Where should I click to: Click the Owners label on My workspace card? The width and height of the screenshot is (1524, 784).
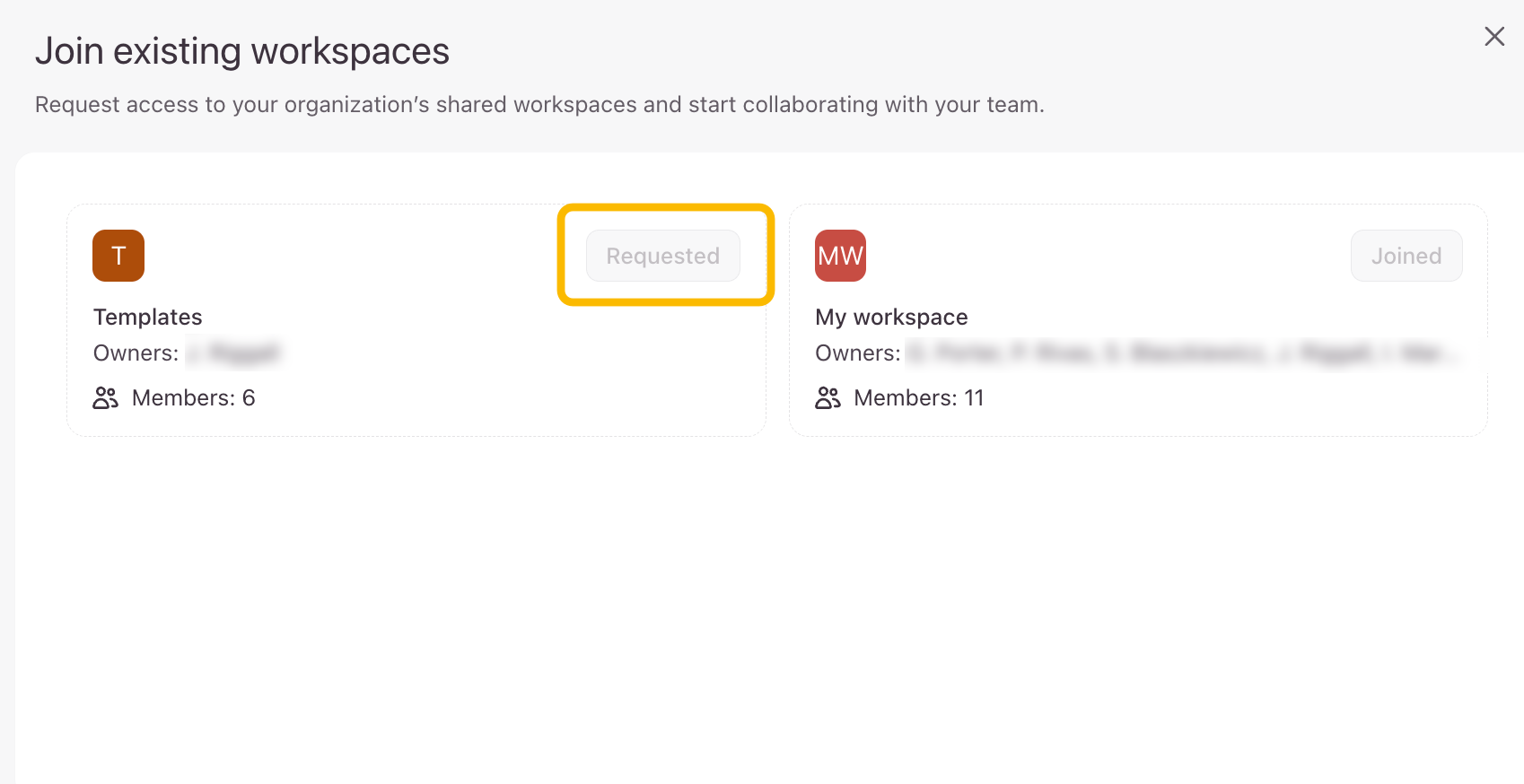click(857, 353)
